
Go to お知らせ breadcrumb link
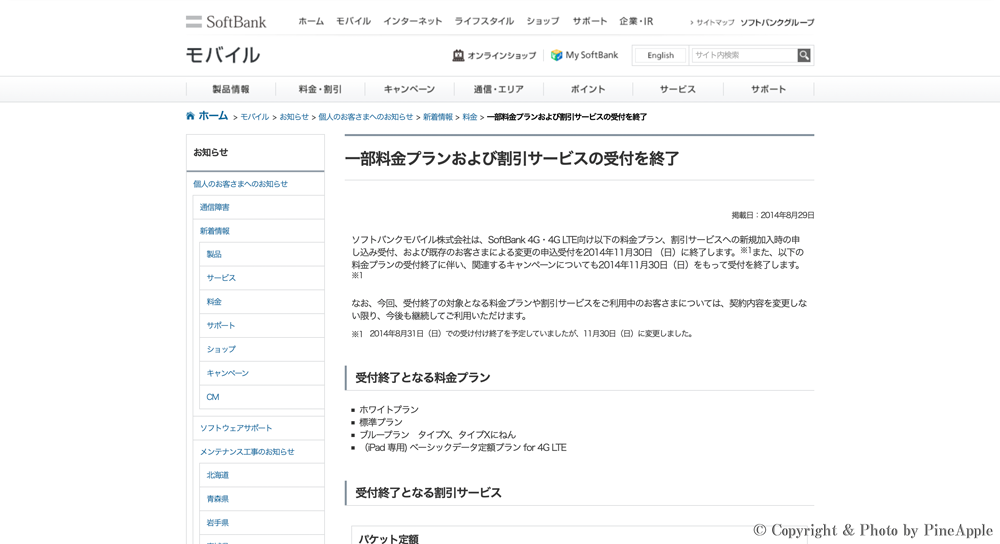(x=293, y=117)
